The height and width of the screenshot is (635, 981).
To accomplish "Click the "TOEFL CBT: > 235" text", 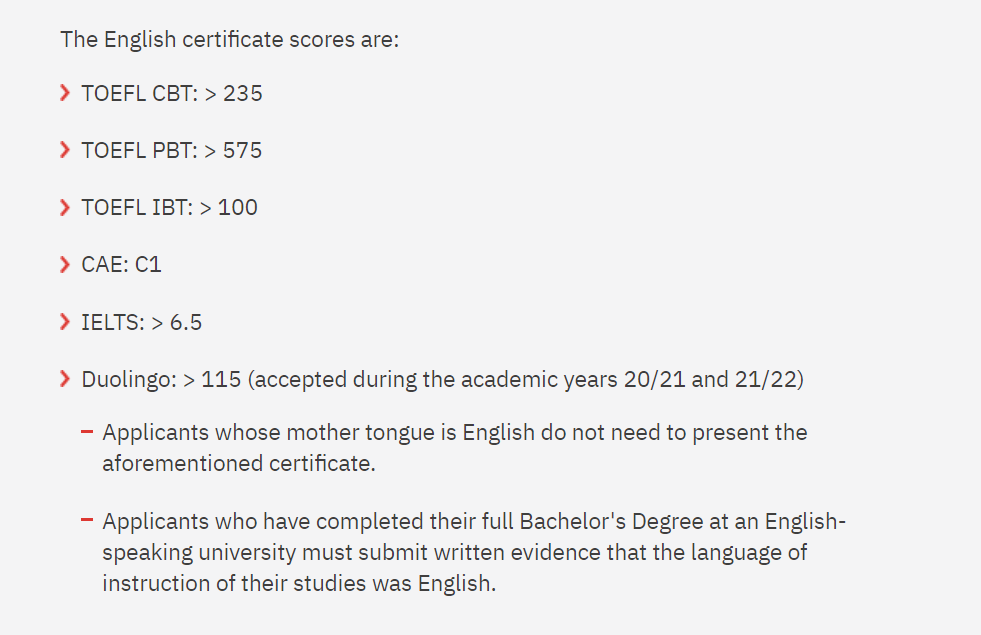I will tap(172, 93).
